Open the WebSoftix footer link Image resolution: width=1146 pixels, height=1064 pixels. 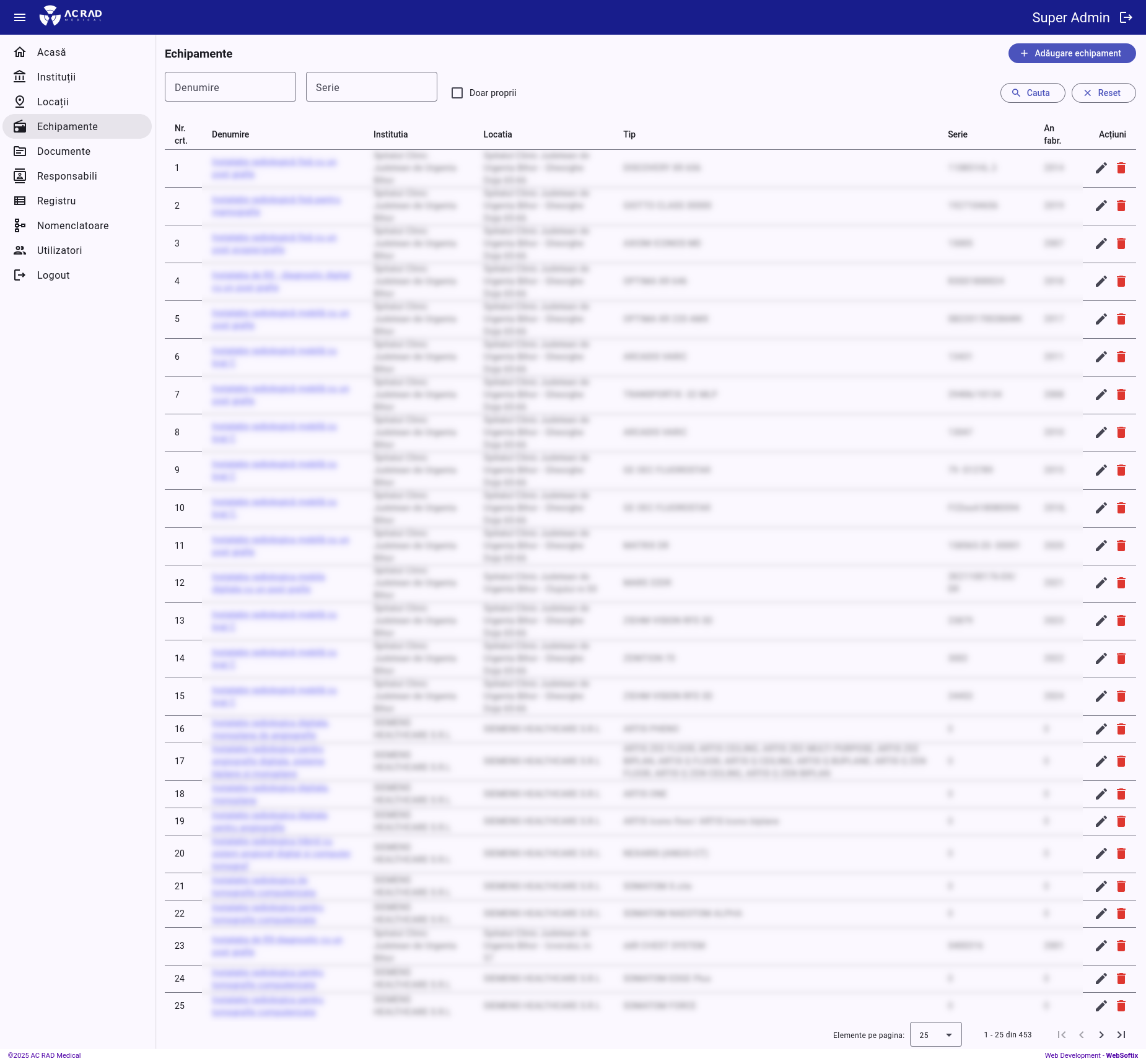[1122, 1055]
